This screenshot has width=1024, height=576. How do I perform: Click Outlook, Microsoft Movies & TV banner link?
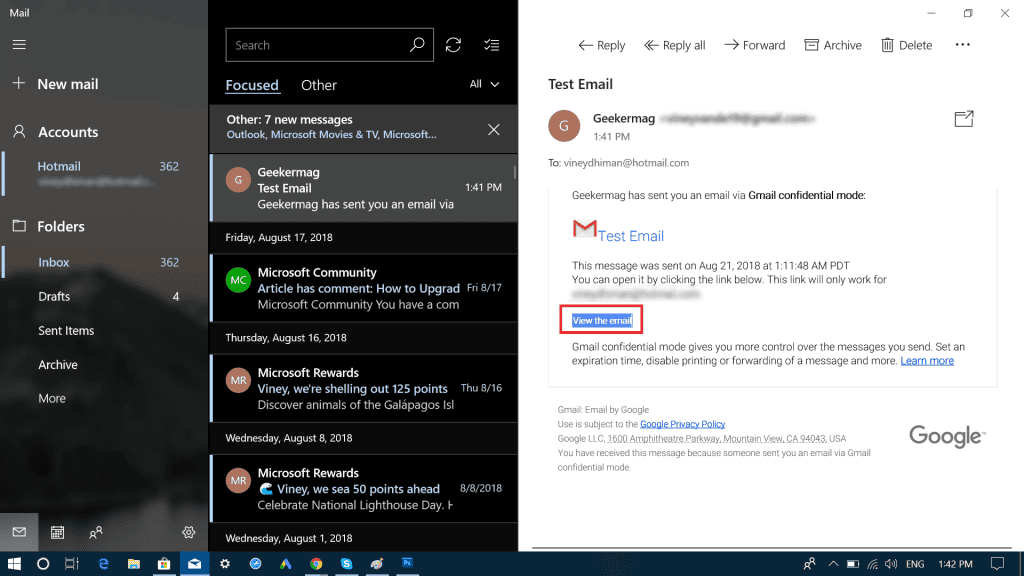click(x=332, y=135)
